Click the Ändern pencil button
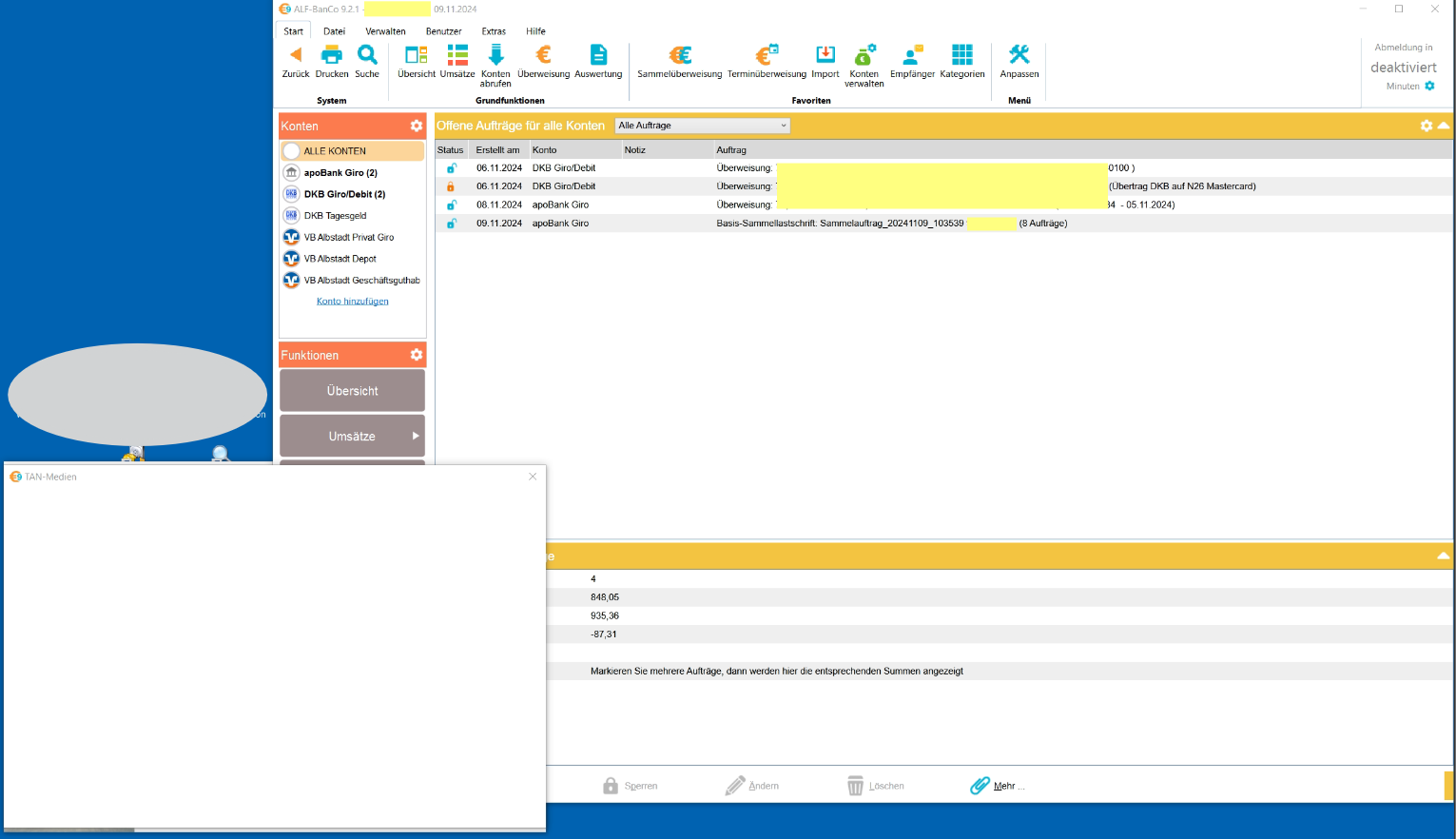This screenshot has width=1456, height=839. pyautogui.click(x=752, y=786)
